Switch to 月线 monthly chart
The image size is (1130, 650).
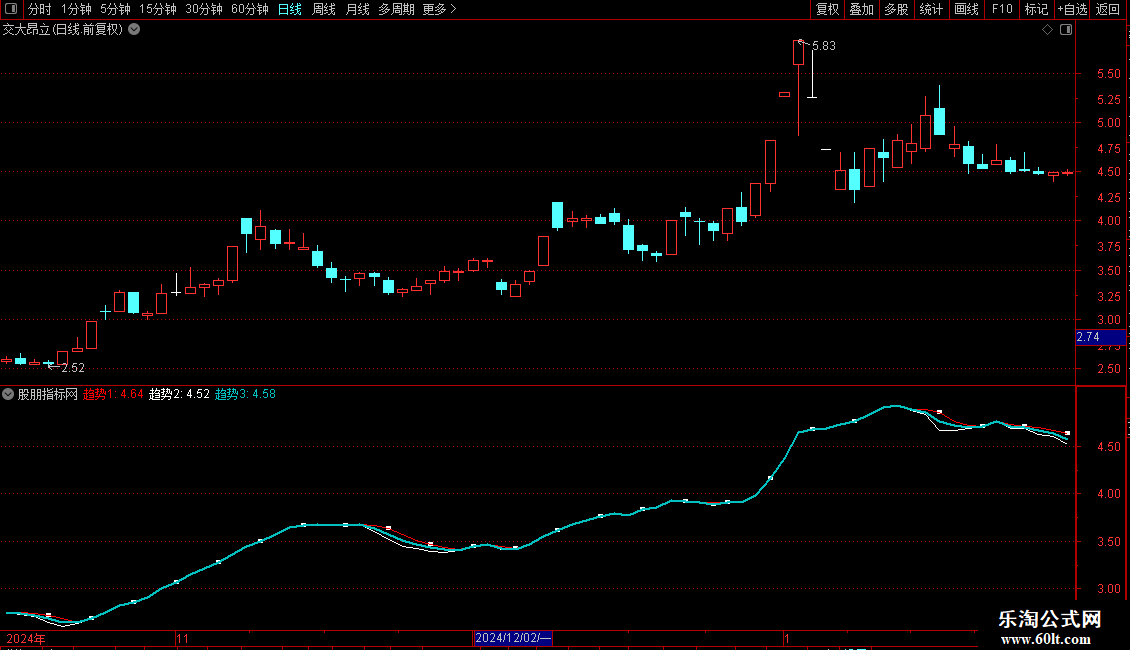[357, 9]
